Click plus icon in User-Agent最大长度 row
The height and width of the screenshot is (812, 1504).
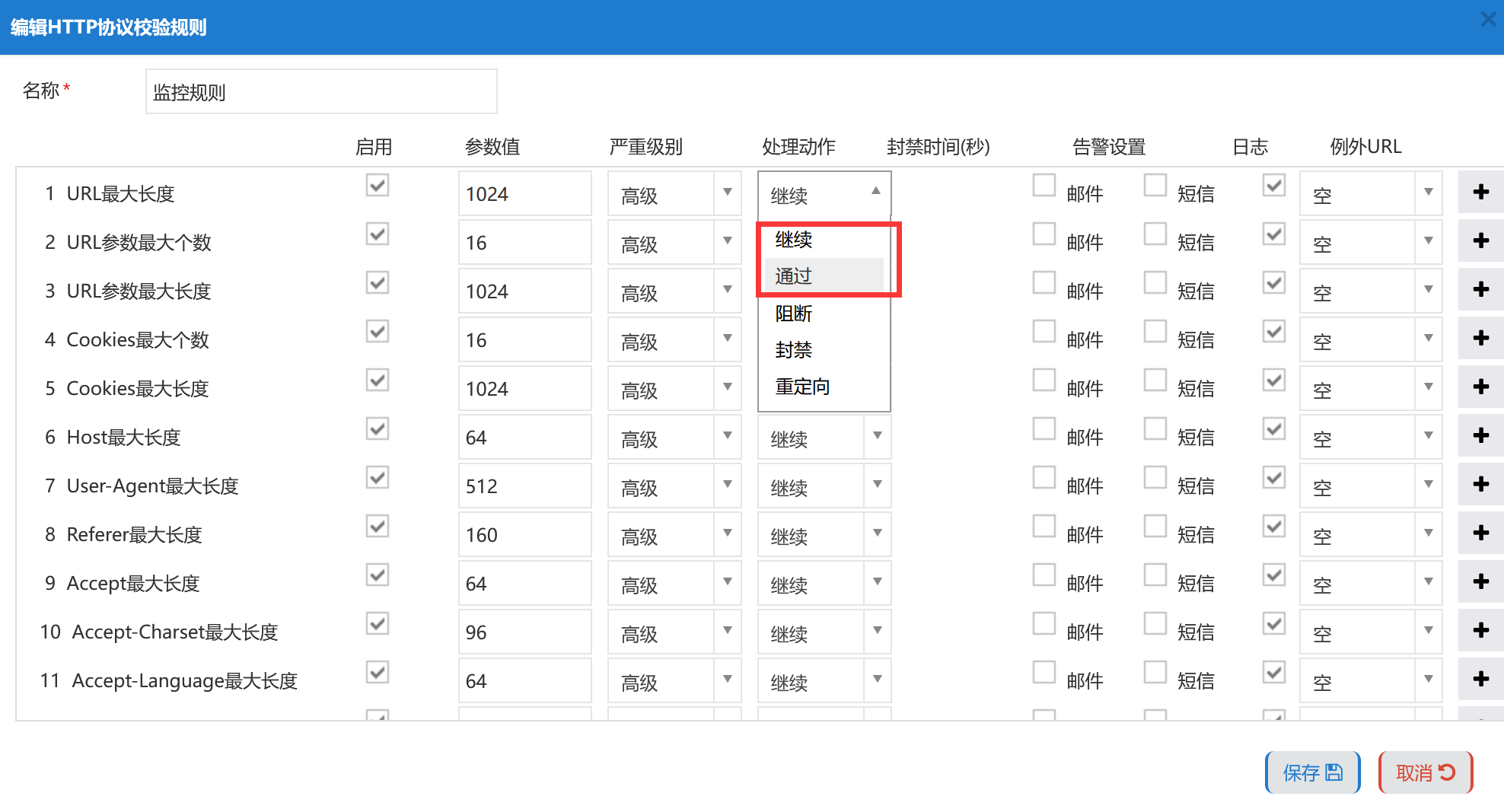pyautogui.click(x=1480, y=485)
